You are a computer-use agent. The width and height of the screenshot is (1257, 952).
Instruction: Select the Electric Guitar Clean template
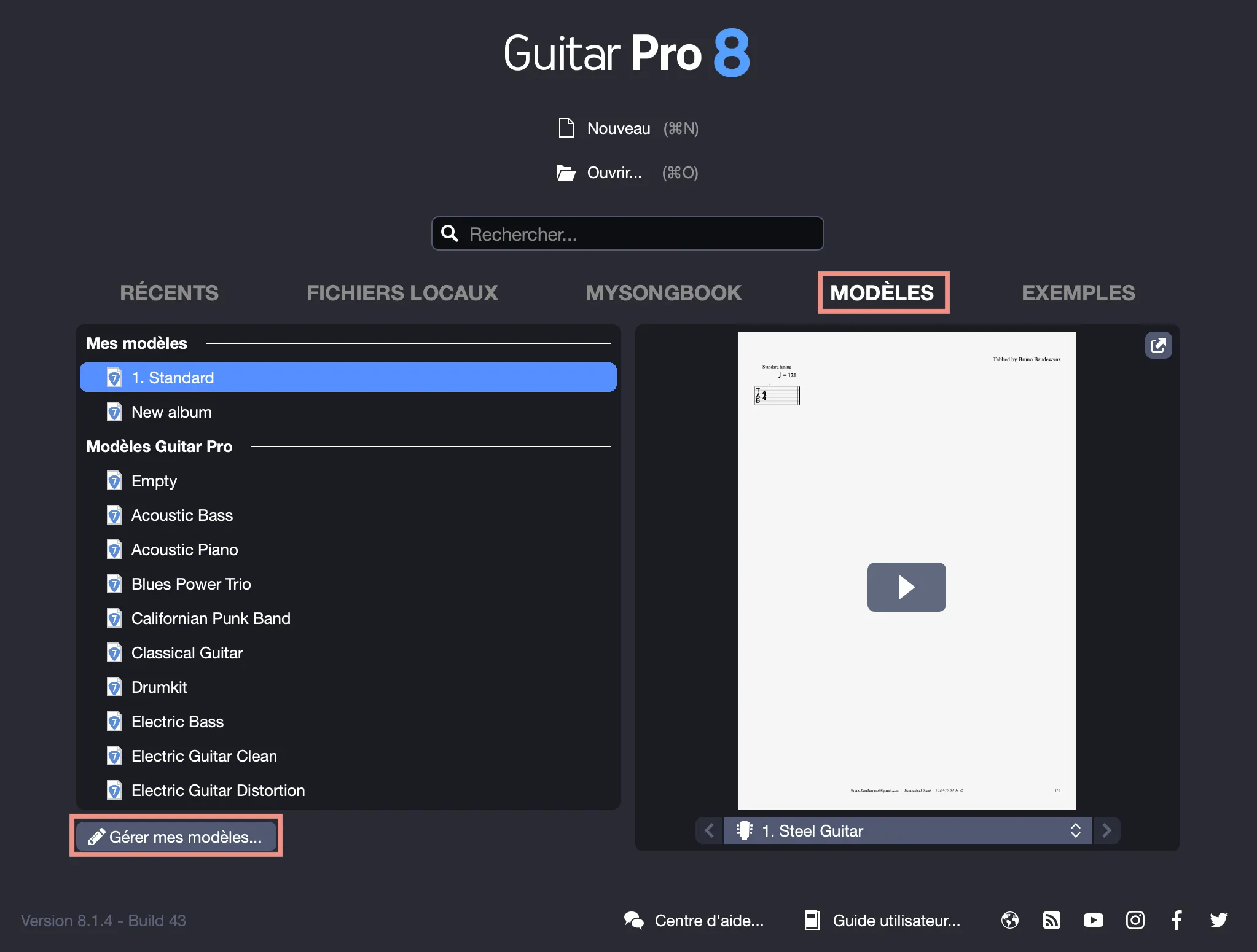(348, 755)
